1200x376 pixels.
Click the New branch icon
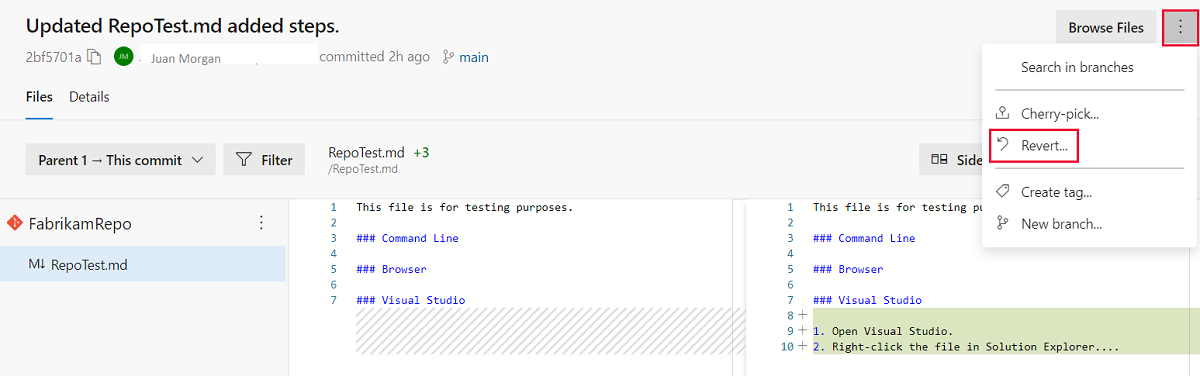1003,223
